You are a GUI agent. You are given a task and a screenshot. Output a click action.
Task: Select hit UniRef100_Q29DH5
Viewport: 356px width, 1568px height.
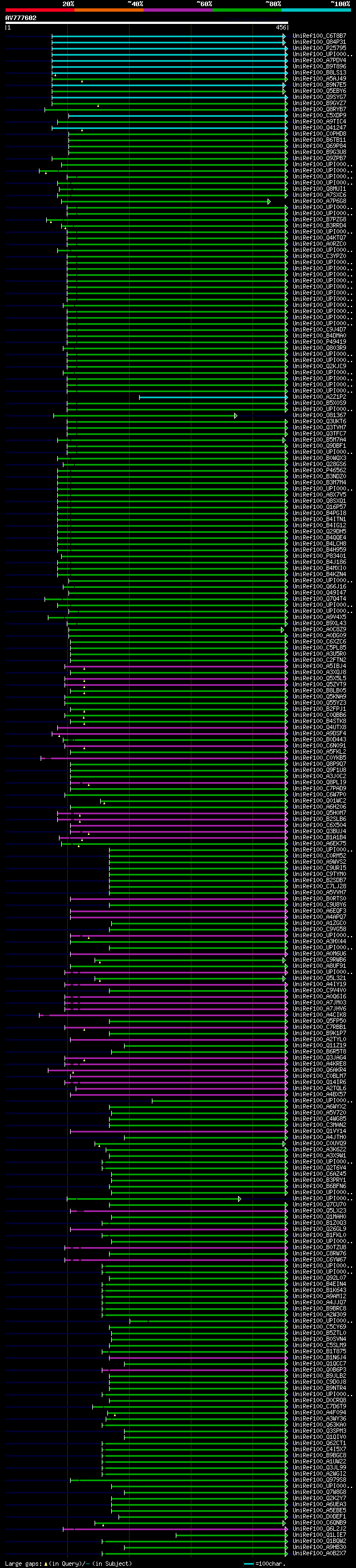pyautogui.click(x=319, y=531)
